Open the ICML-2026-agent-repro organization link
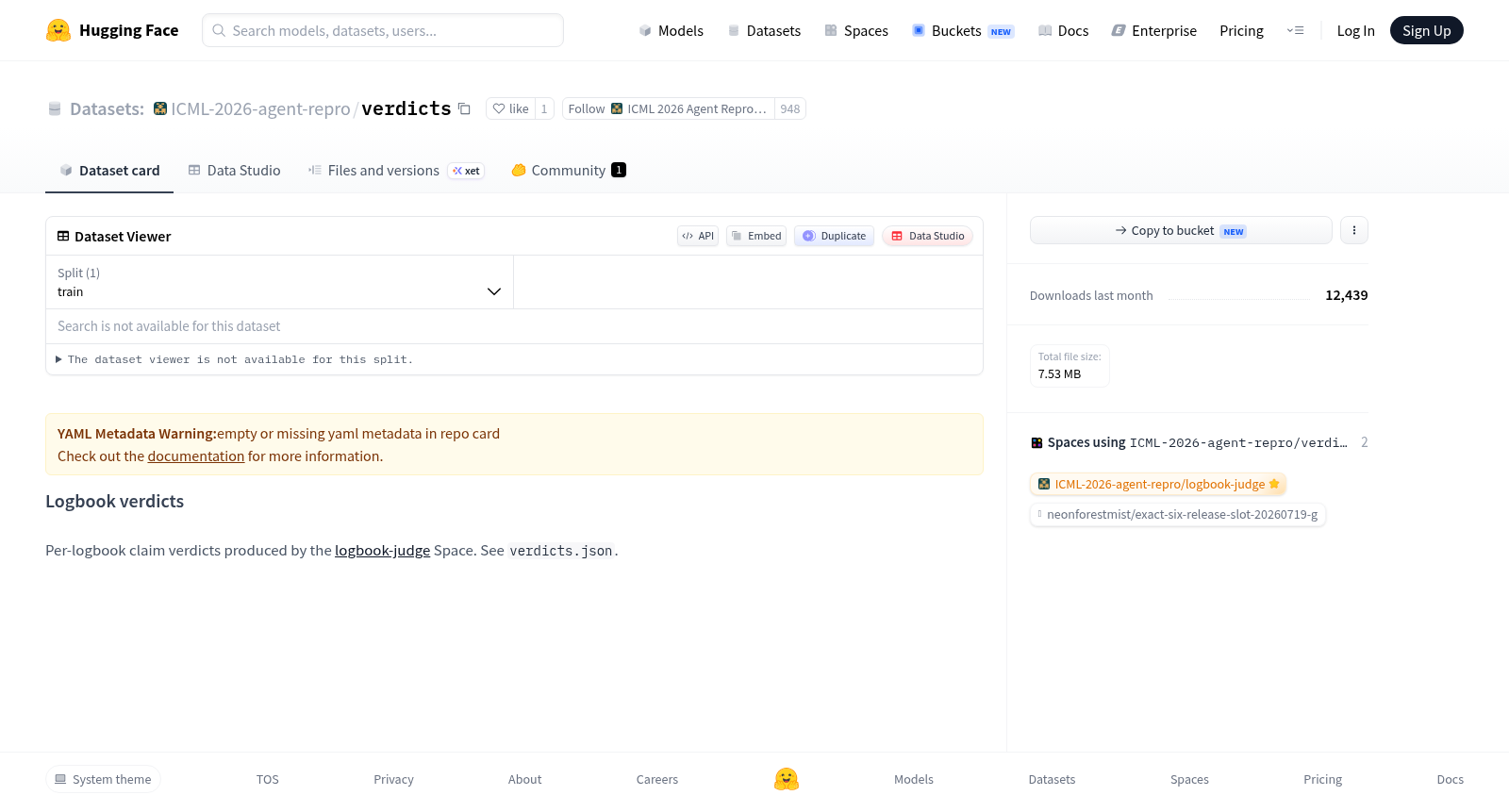The image size is (1509, 812). point(260,108)
